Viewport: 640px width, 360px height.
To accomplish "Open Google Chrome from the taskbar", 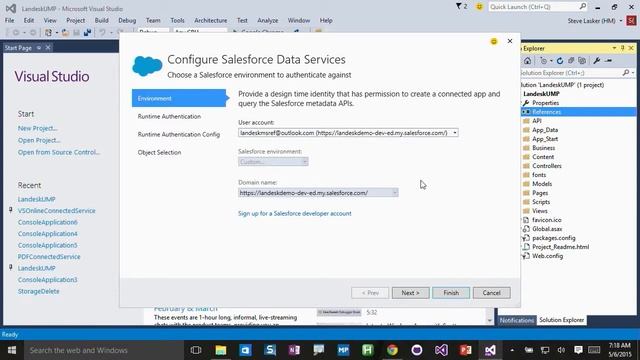I will pyautogui.click(x=392, y=350).
